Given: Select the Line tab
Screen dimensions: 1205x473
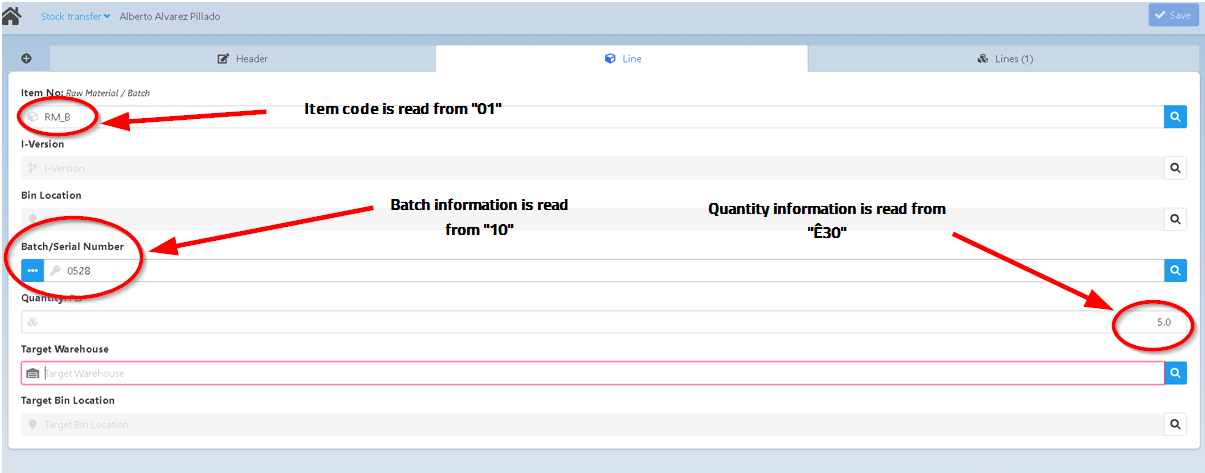Looking at the screenshot, I should (x=622, y=59).
